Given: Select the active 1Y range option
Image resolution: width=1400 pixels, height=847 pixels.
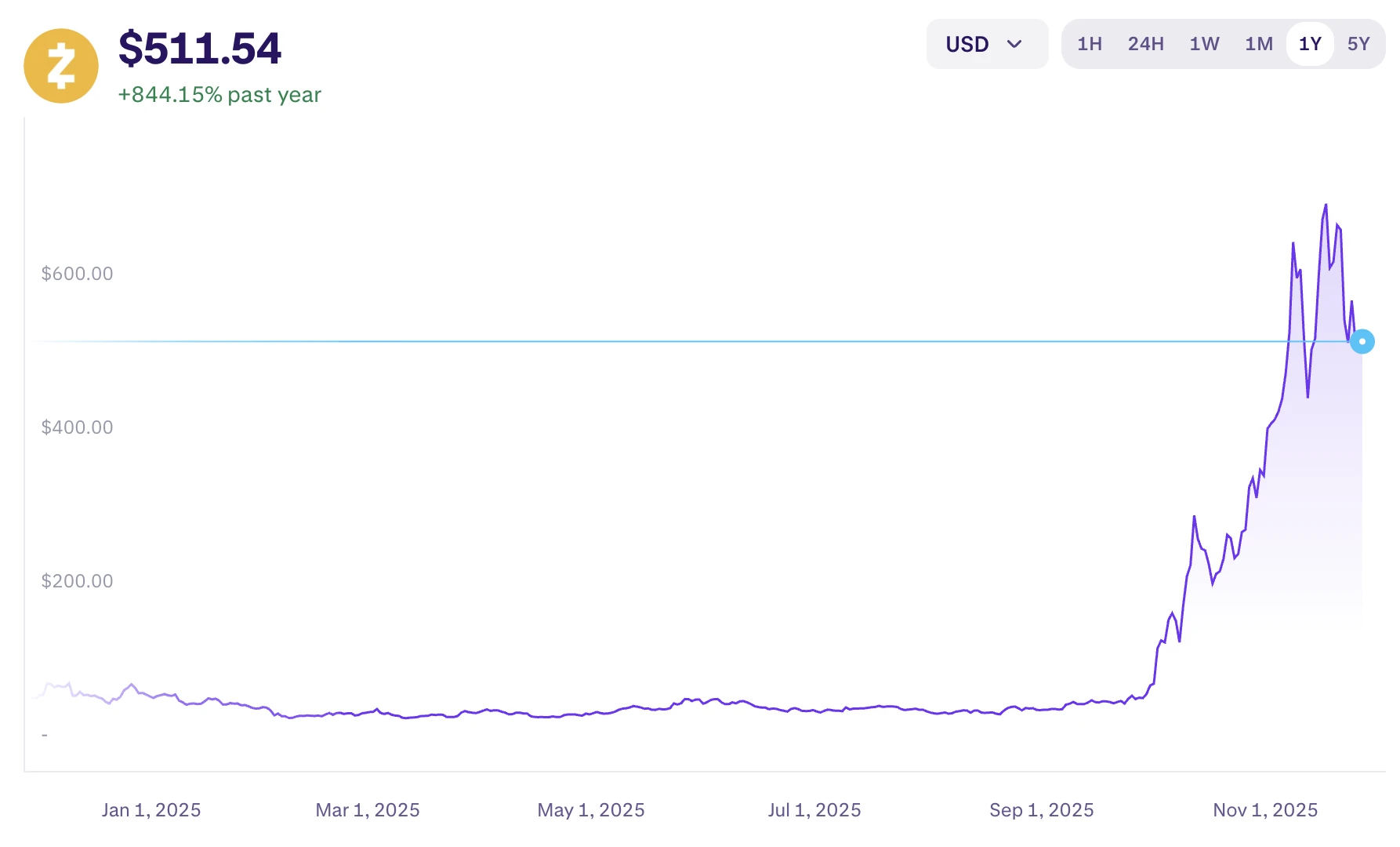Looking at the screenshot, I should 1310,44.
